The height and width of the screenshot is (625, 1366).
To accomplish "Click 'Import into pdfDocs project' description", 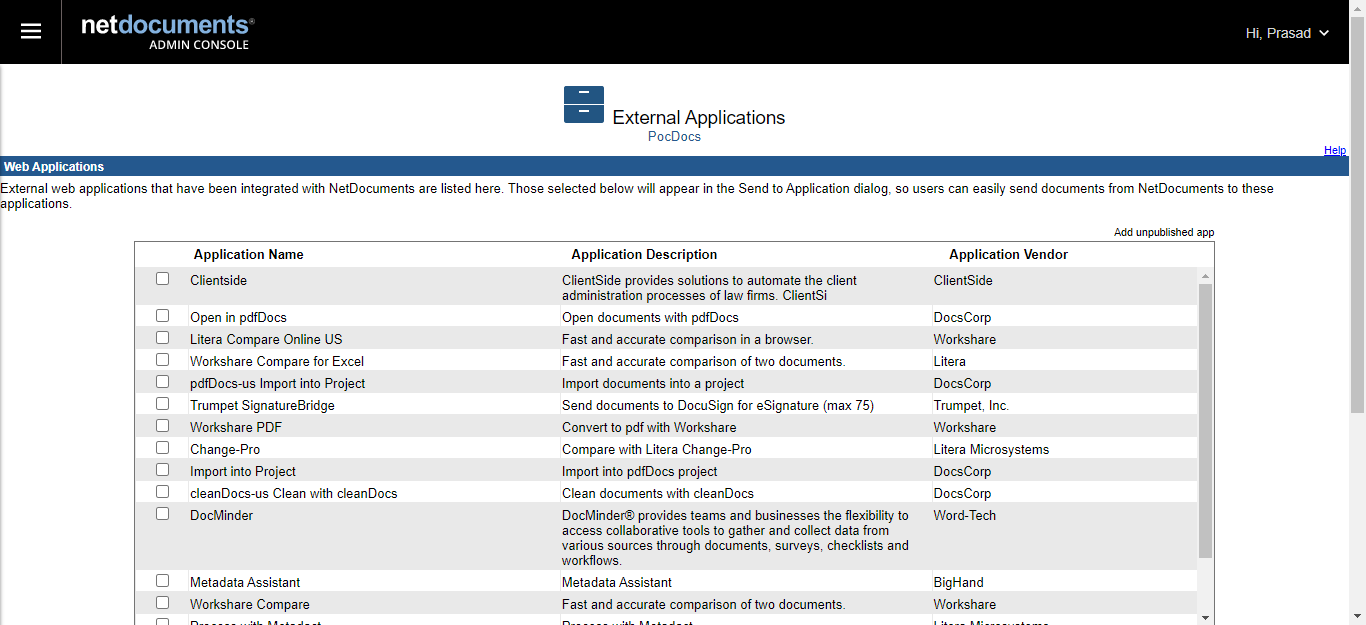I will (x=640, y=472).
